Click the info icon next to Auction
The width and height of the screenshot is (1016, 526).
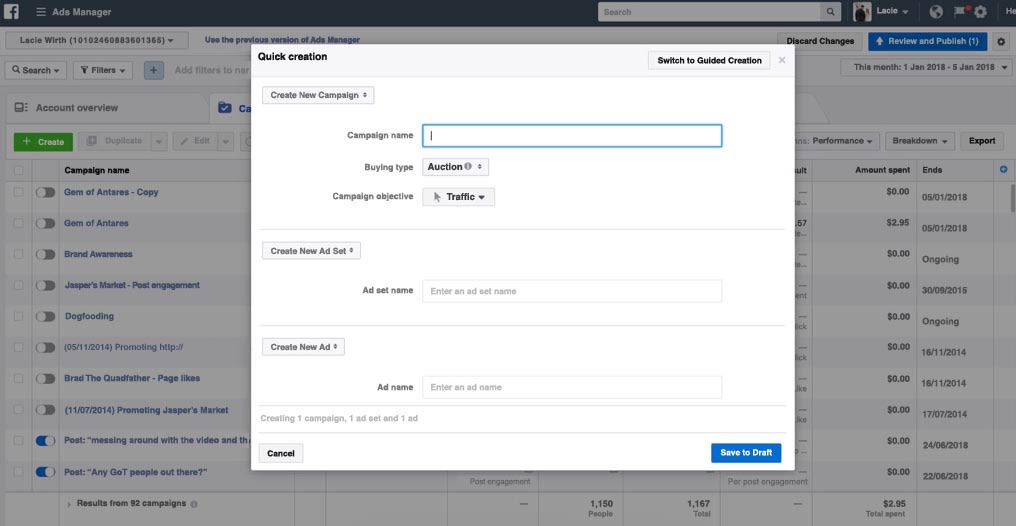[468, 166]
